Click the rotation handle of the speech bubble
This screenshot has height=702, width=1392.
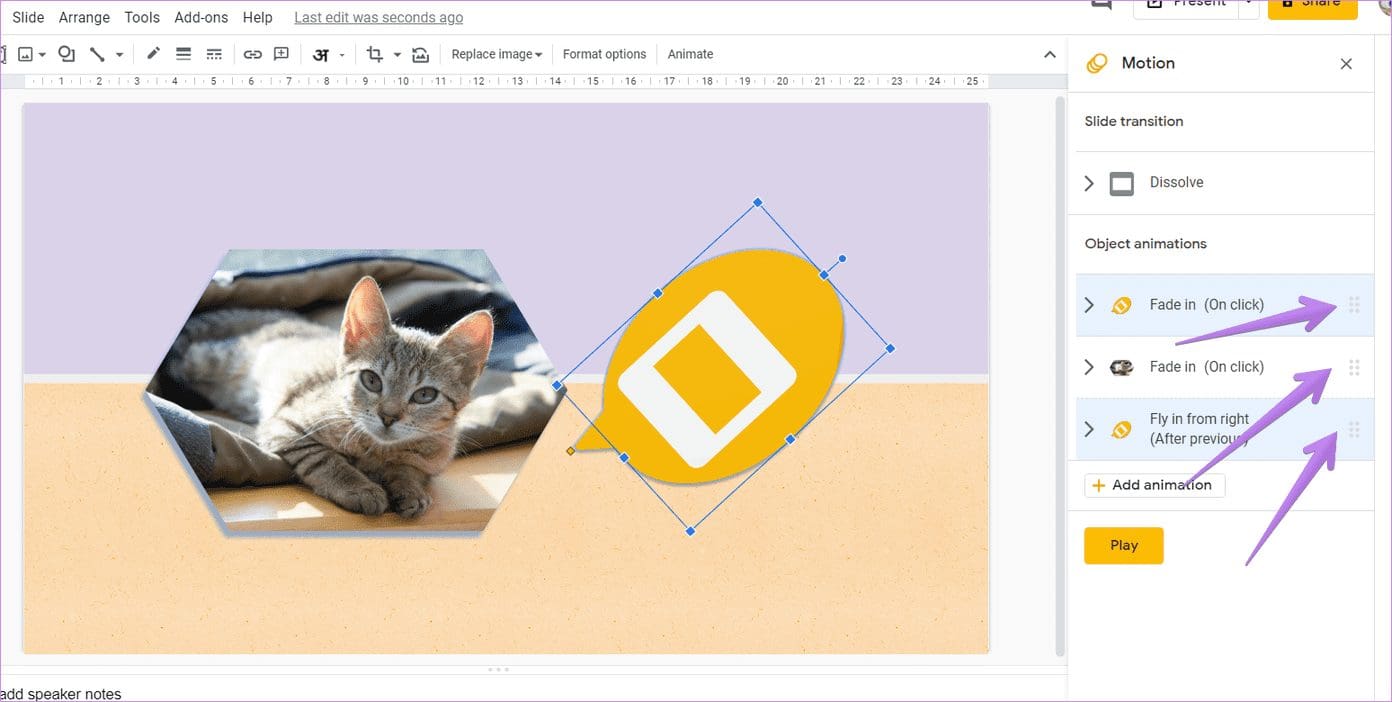[x=842, y=259]
